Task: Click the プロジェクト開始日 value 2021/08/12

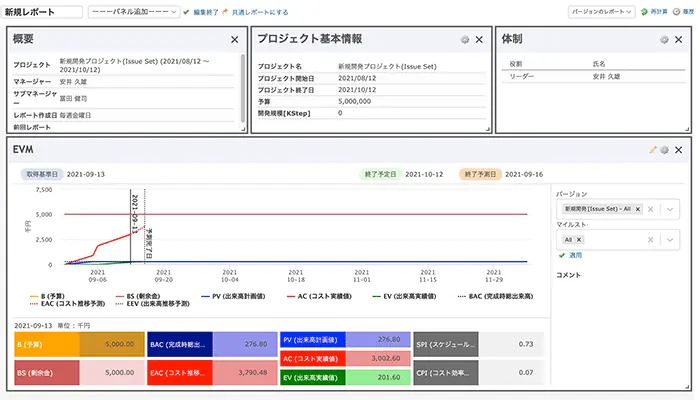Action: pos(357,78)
